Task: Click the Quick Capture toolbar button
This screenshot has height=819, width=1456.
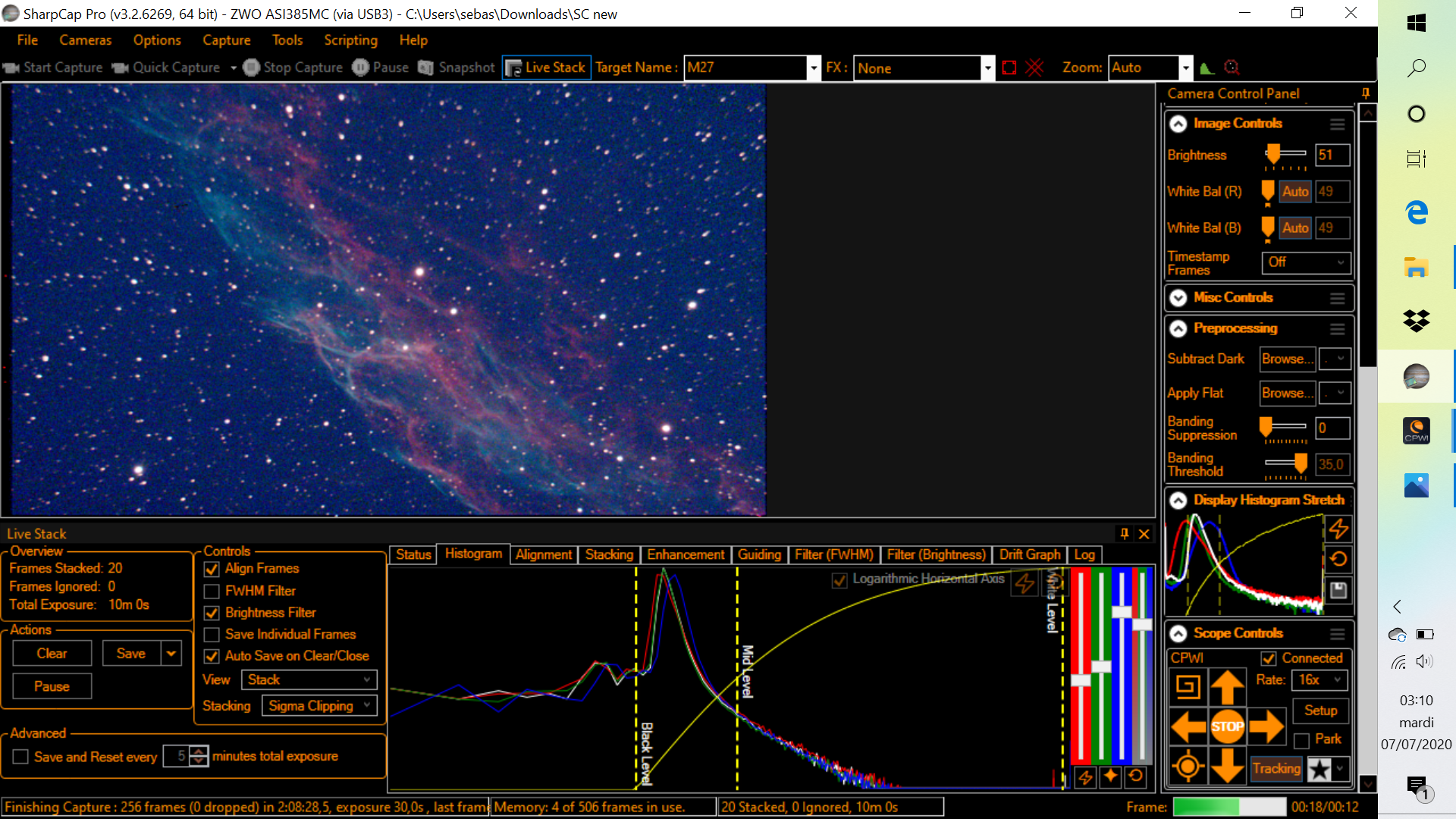Action: tap(166, 67)
